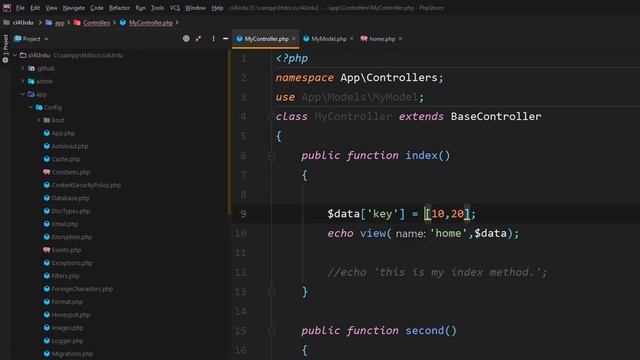Select Constants.php in the project tree
Viewport: 640px width, 360px height.
(71, 172)
